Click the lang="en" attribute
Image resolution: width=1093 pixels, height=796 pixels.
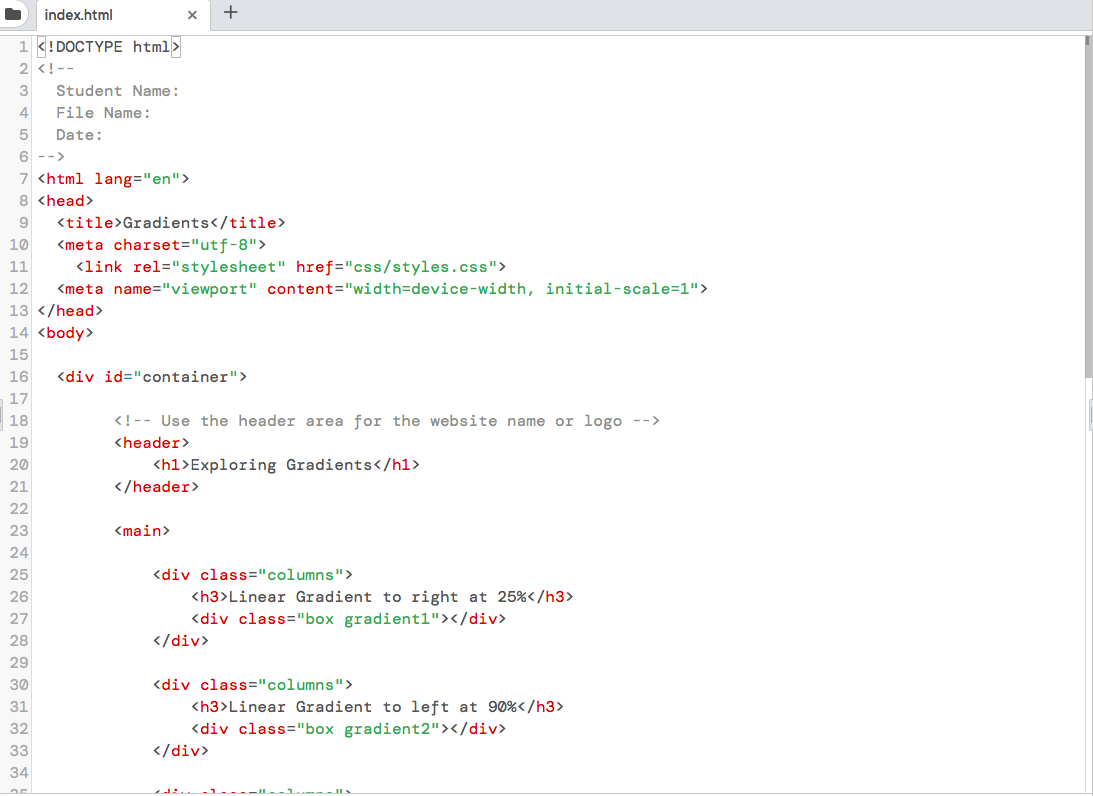pos(140,178)
